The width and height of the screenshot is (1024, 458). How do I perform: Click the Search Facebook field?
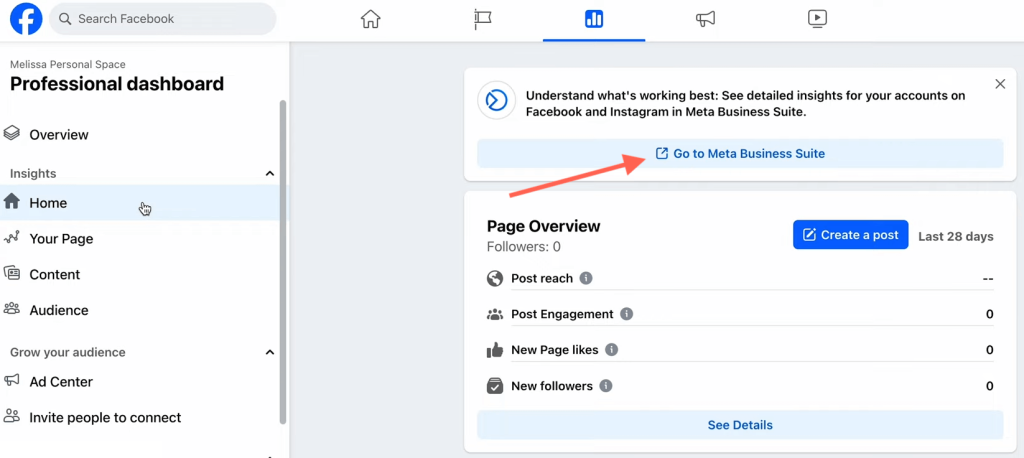[x=163, y=19]
